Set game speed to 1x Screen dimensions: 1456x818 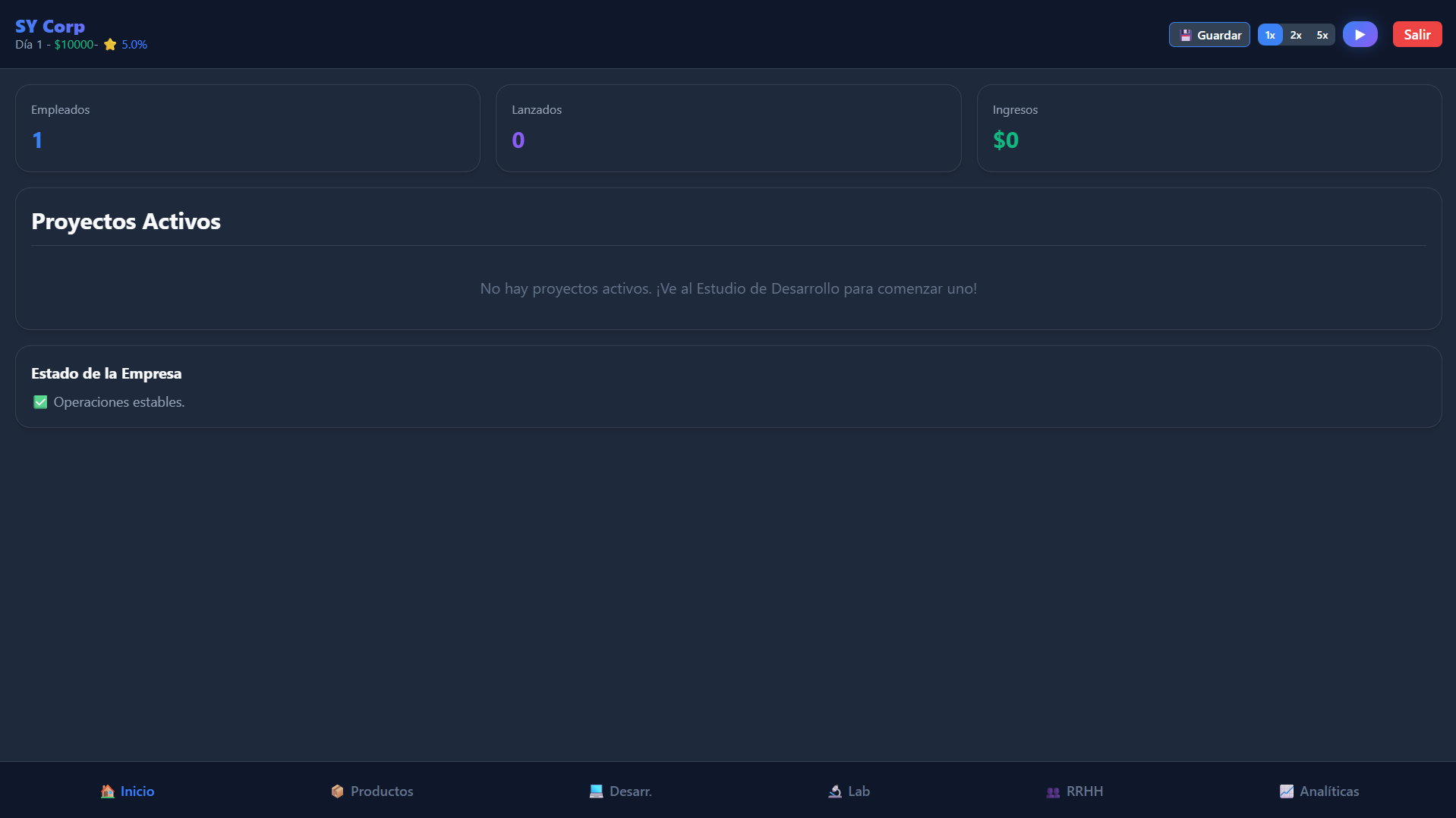pos(1270,35)
